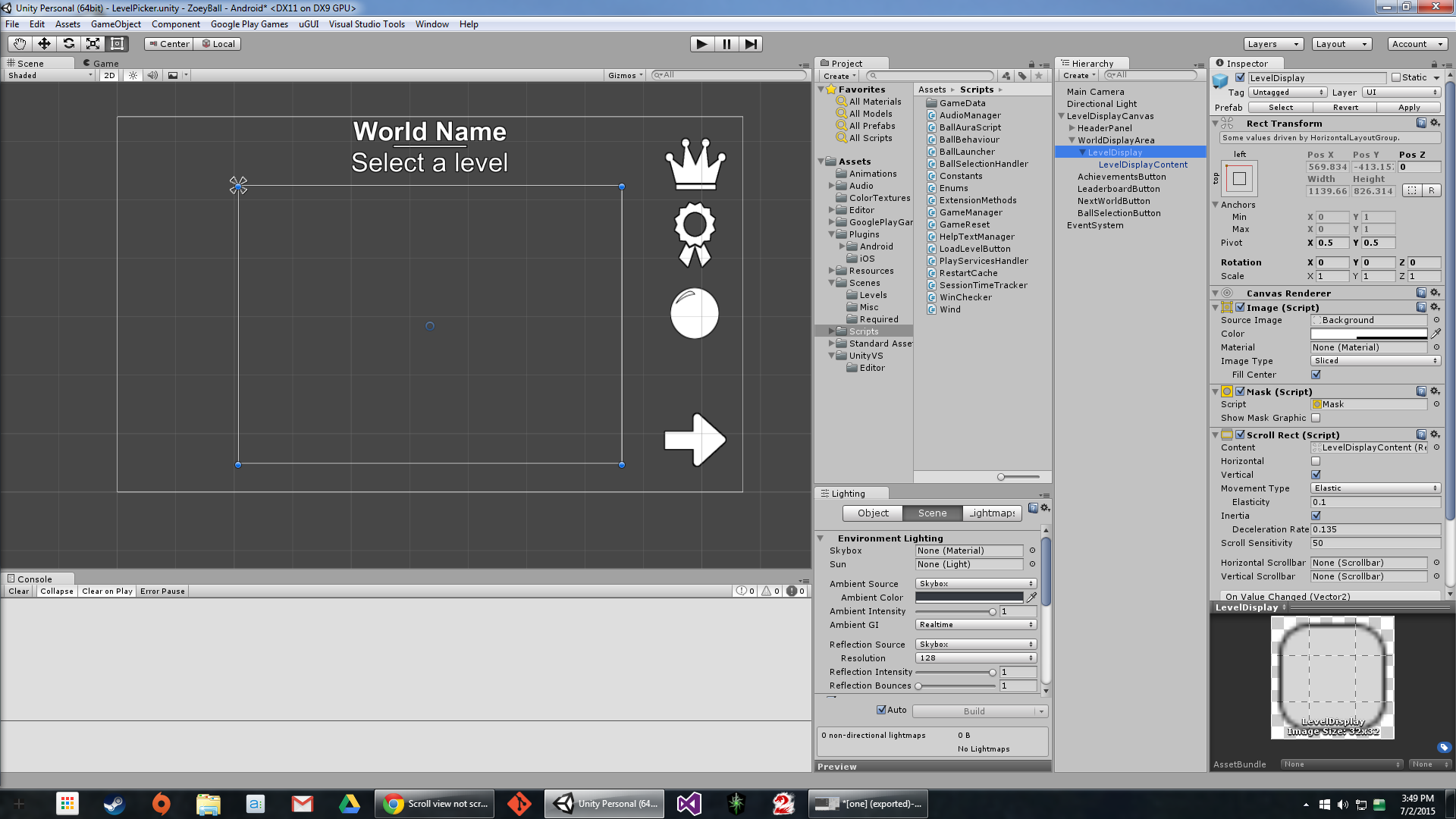Toggle scene audio speaker icon
The height and width of the screenshot is (819, 1456).
pyautogui.click(x=152, y=75)
